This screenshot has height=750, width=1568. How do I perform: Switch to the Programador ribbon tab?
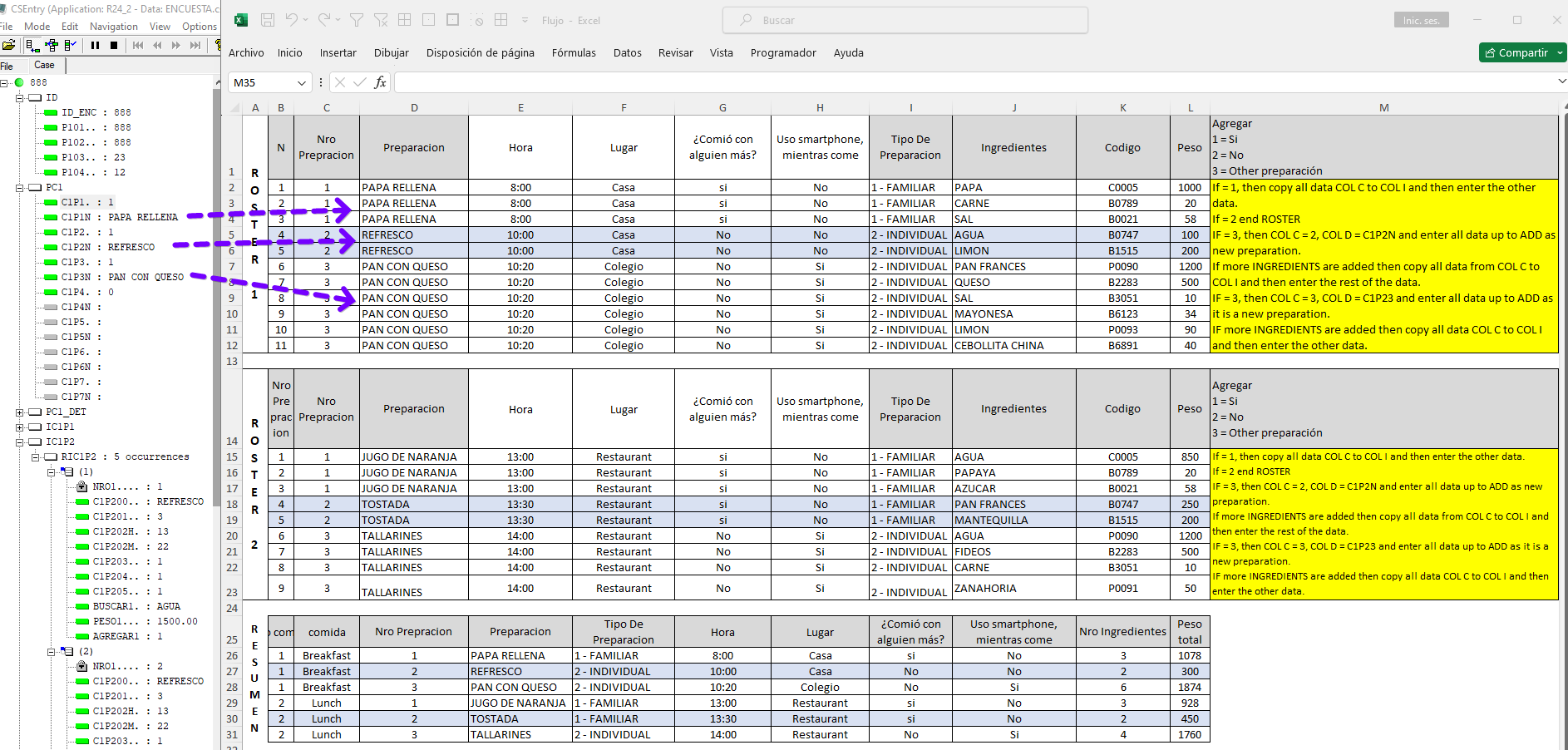(783, 52)
